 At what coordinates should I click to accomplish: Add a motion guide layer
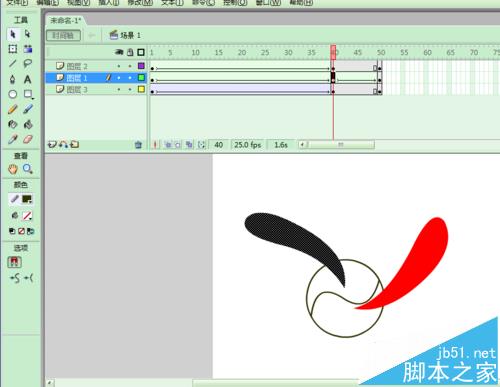pos(63,144)
